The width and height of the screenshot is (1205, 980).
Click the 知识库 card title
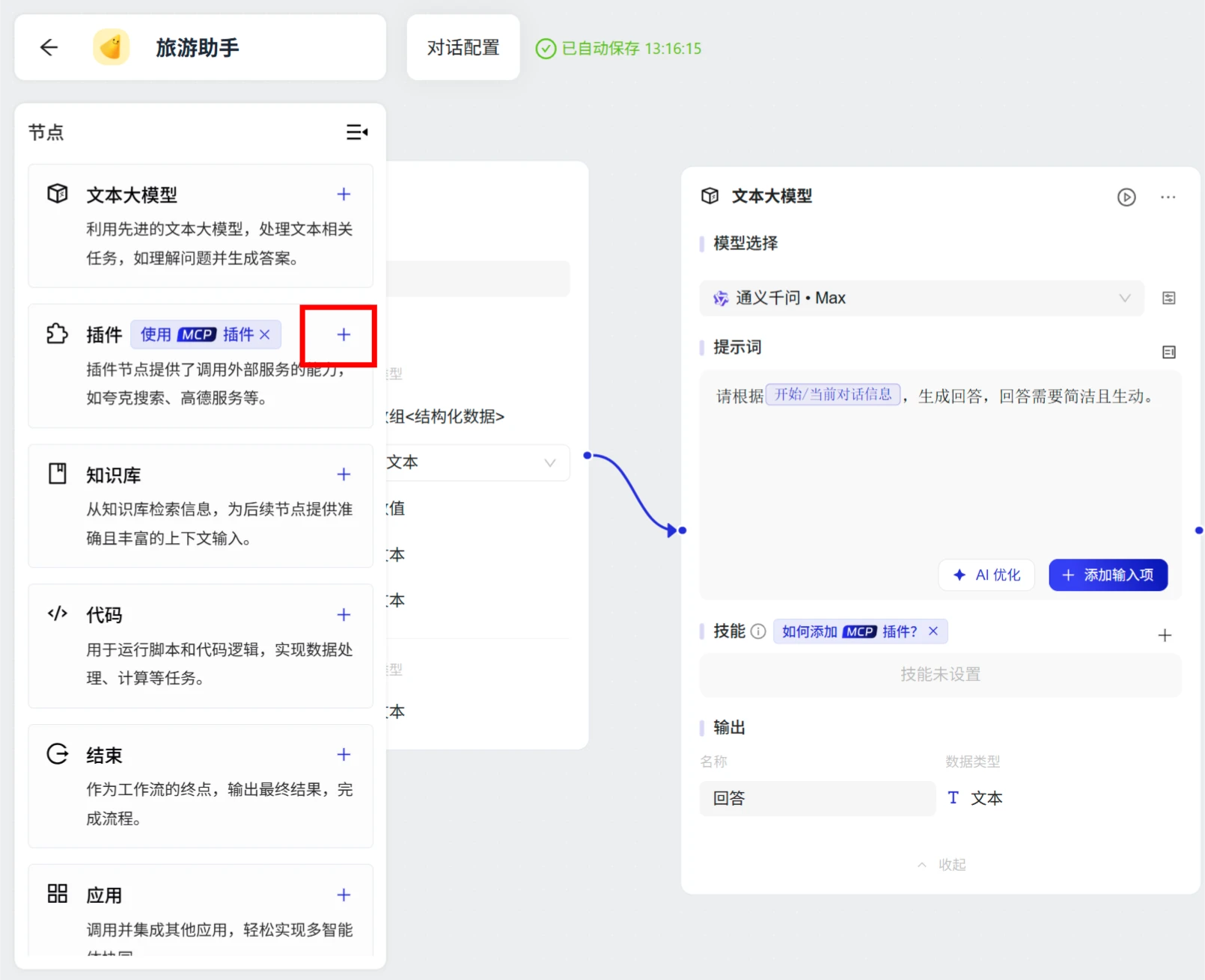[x=114, y=475]
